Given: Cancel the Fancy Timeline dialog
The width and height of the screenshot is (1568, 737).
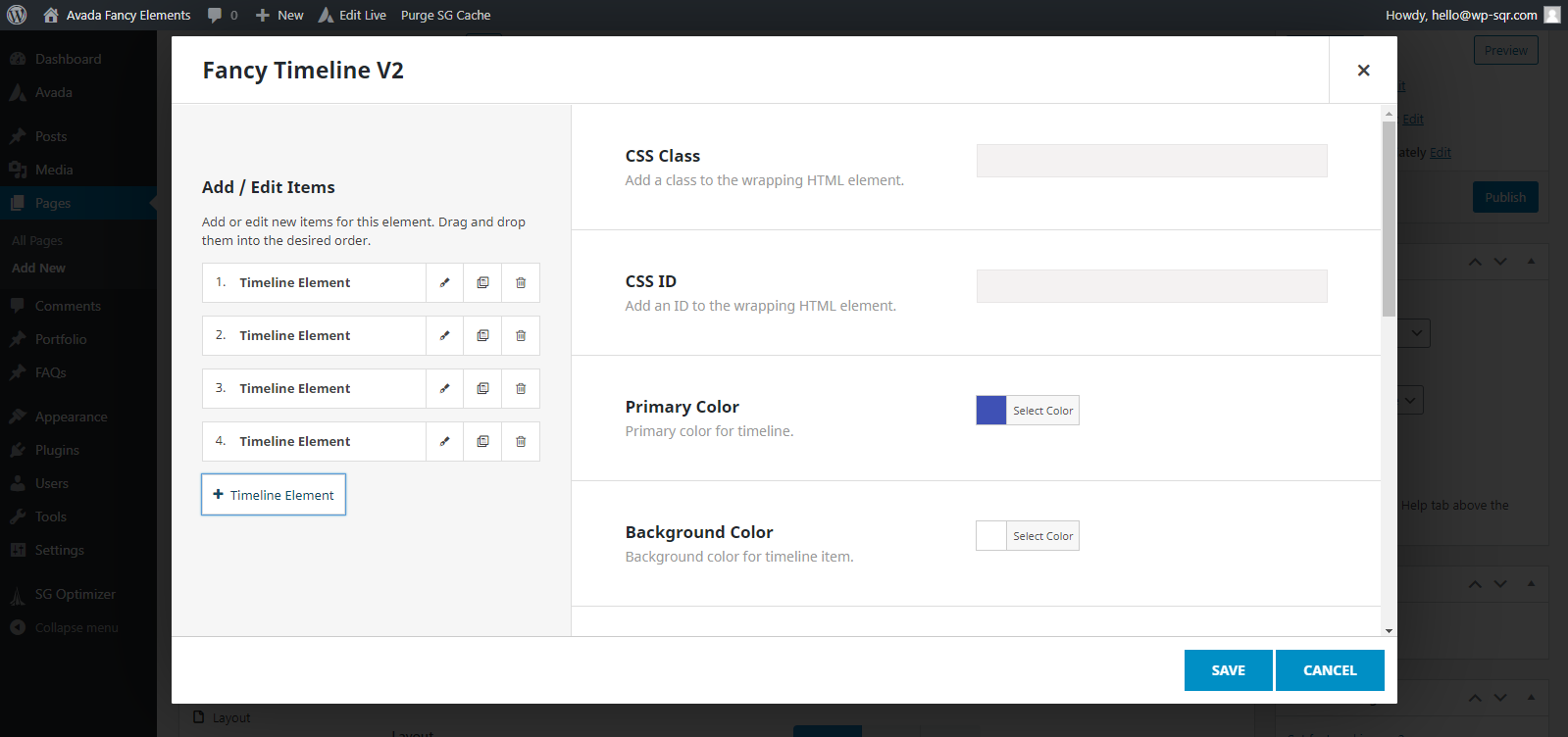Looking at the screenshot, I should [x=1330, y=670].
